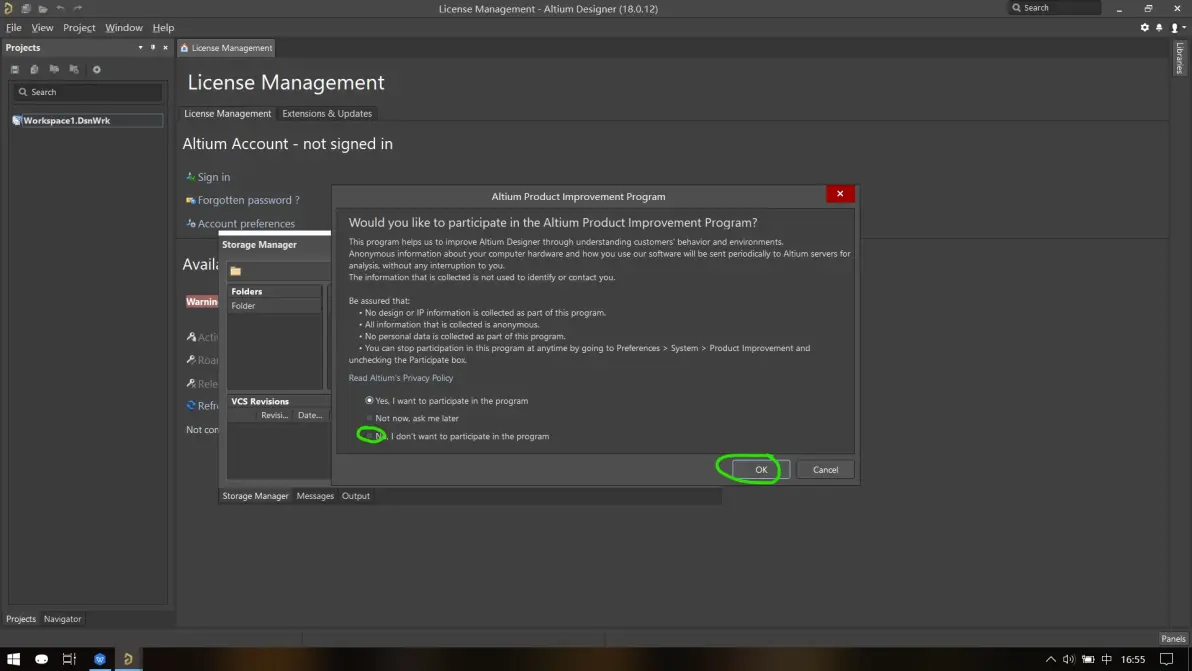This screenshot has width=1192, height=671.
Task: Open Projects panel settings gear
Action: point(97,69)
